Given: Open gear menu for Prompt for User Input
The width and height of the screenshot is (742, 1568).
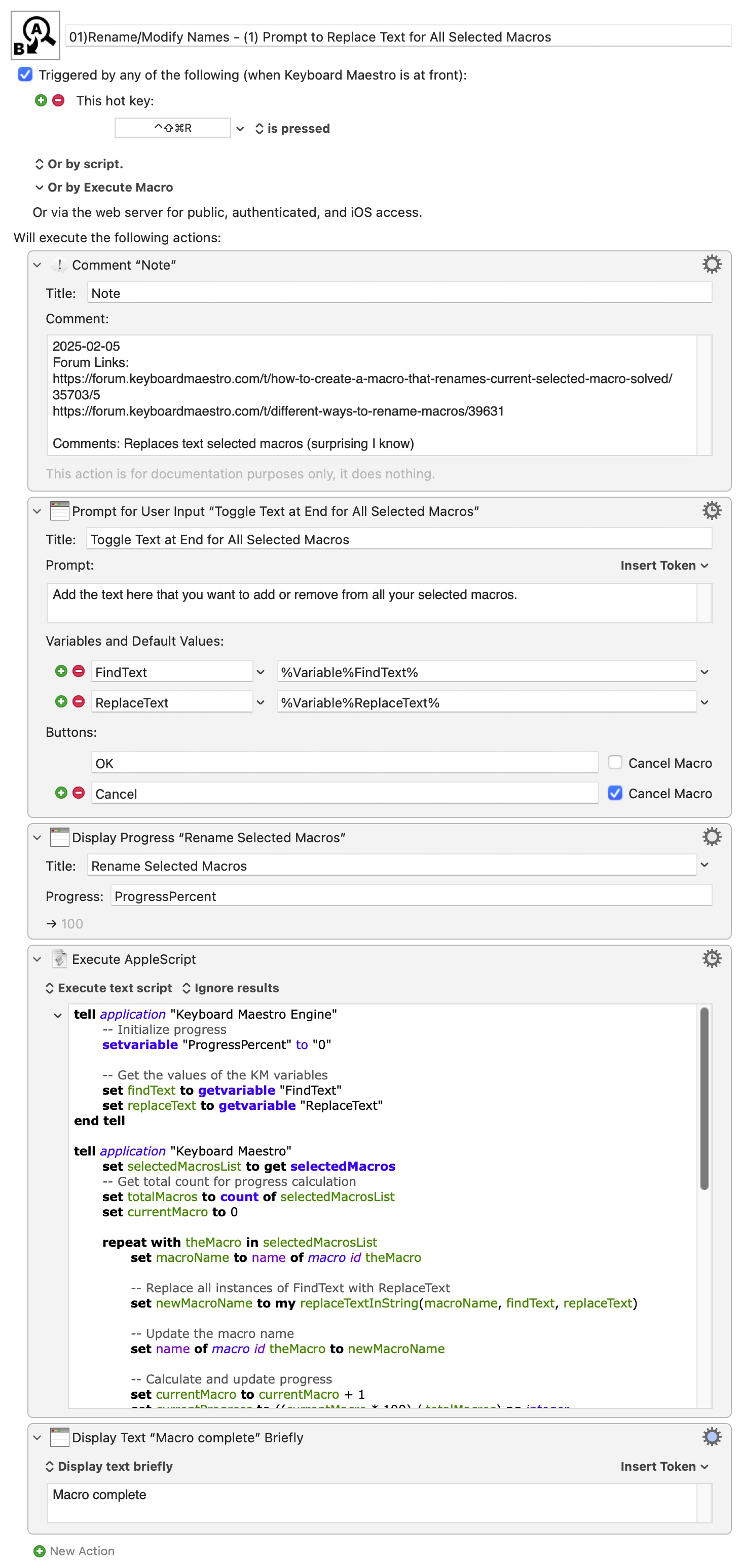Looking at the screenshot, I should [x=712, y=510].
